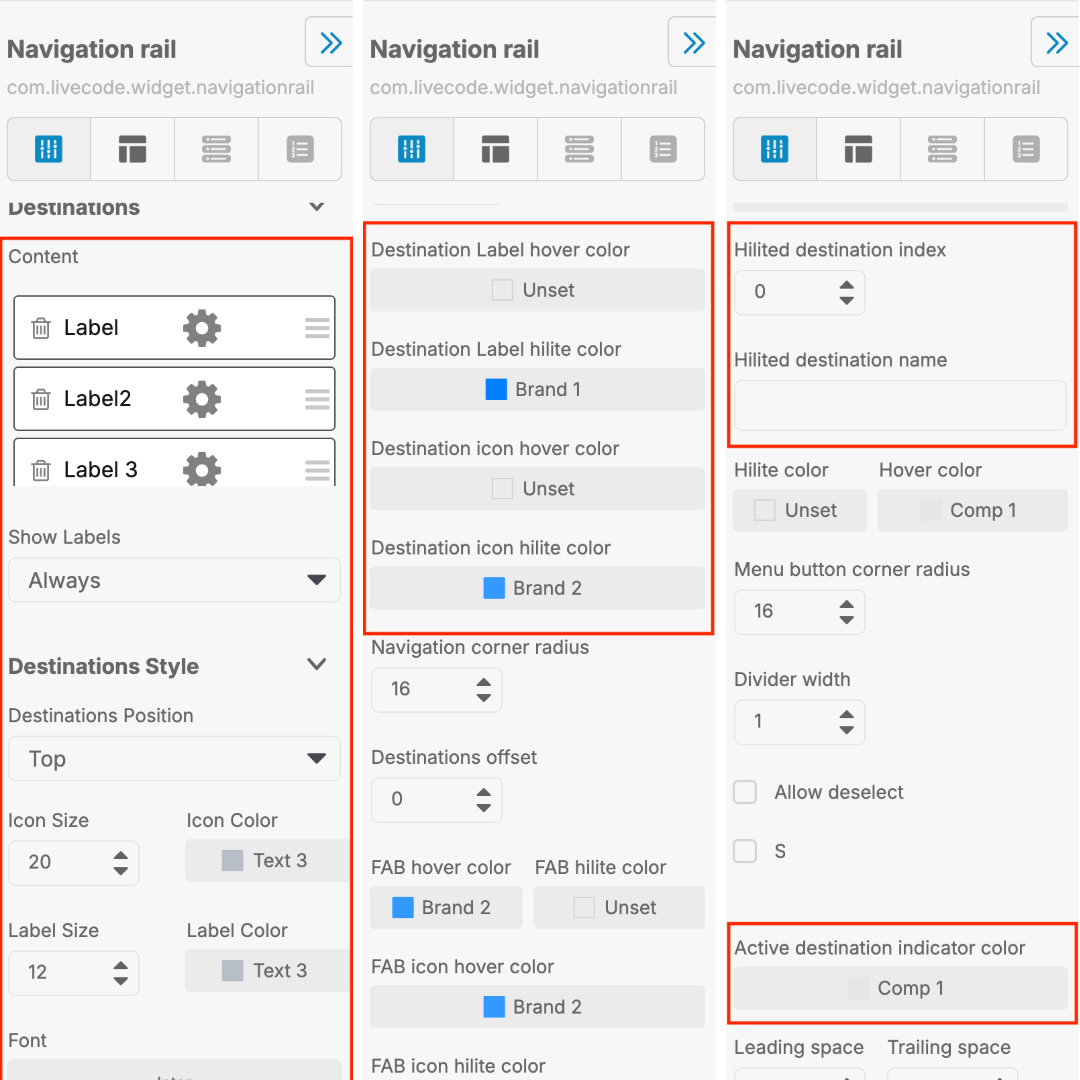Delete the Label2 destination with trash icon
This screenshot has width=1080, height=1080.
(x=41, y=399)
